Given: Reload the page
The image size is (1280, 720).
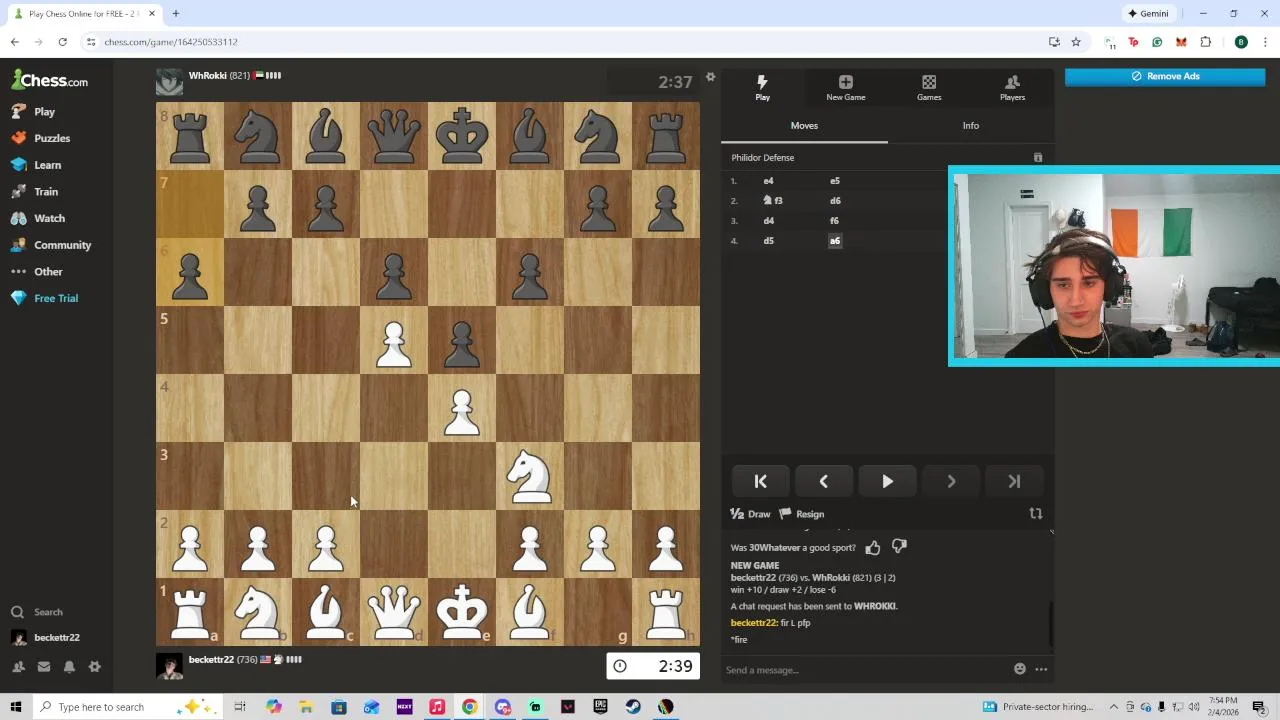Looking at the screenshot, I should (62, 42).
